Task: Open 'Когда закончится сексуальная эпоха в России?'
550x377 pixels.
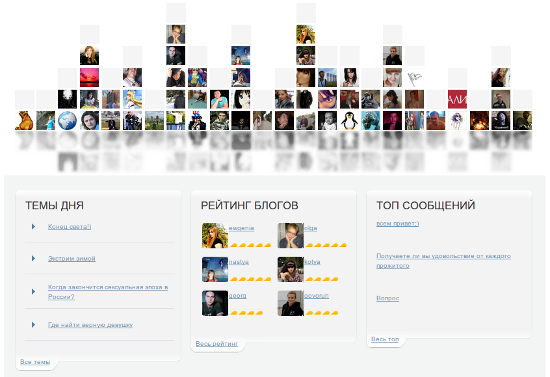Action: [108, 292]
